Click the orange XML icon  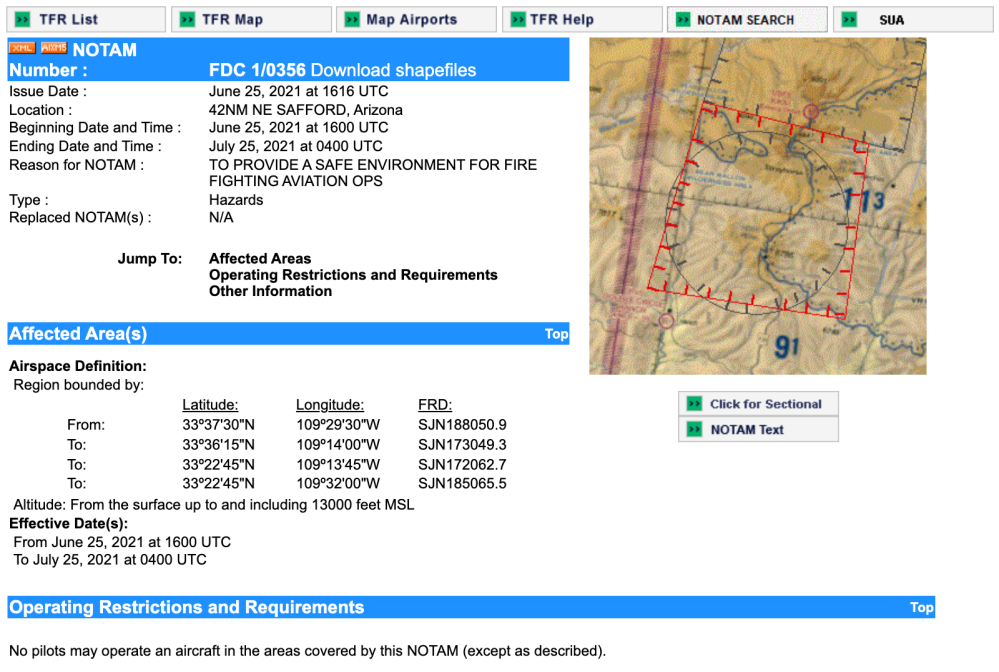point(22,49)
